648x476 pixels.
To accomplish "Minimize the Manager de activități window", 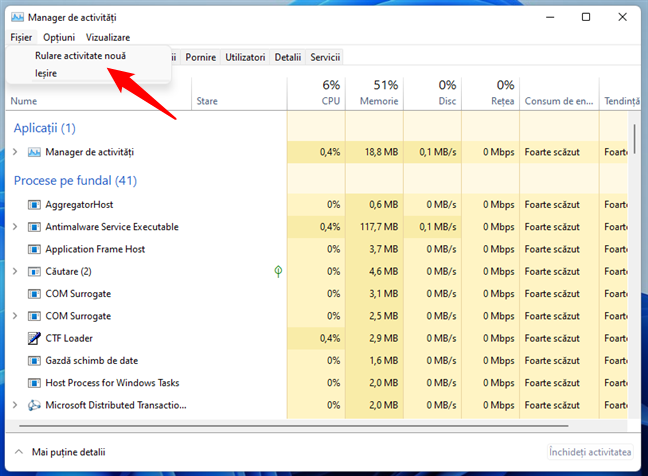I will pos(550,17).
